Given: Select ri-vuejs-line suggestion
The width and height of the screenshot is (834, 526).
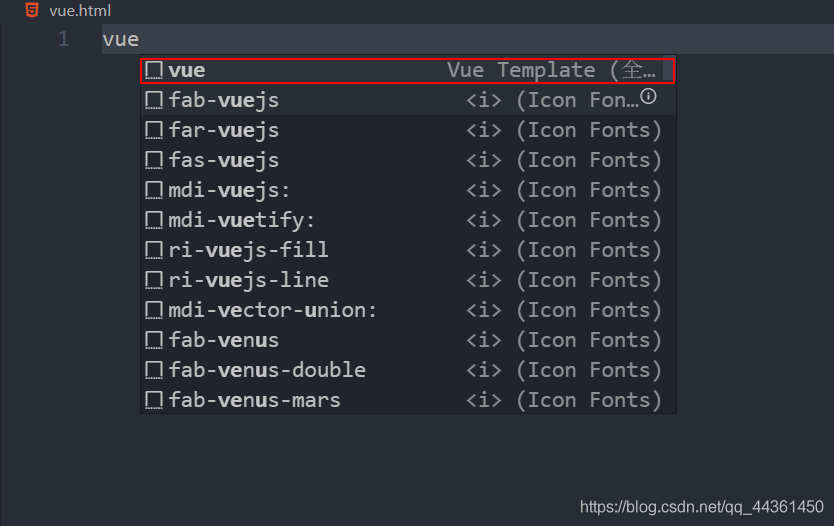Looking at the screenshot, I should coord(248,280).
